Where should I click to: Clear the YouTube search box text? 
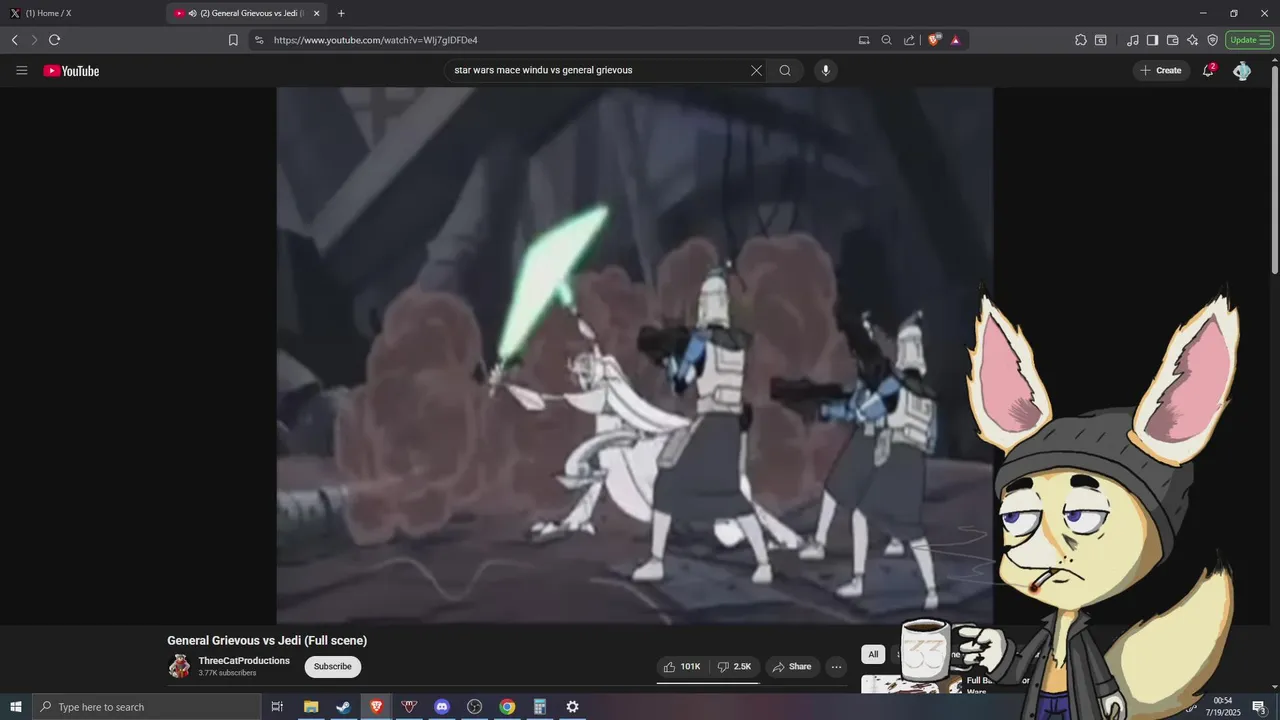756,70
